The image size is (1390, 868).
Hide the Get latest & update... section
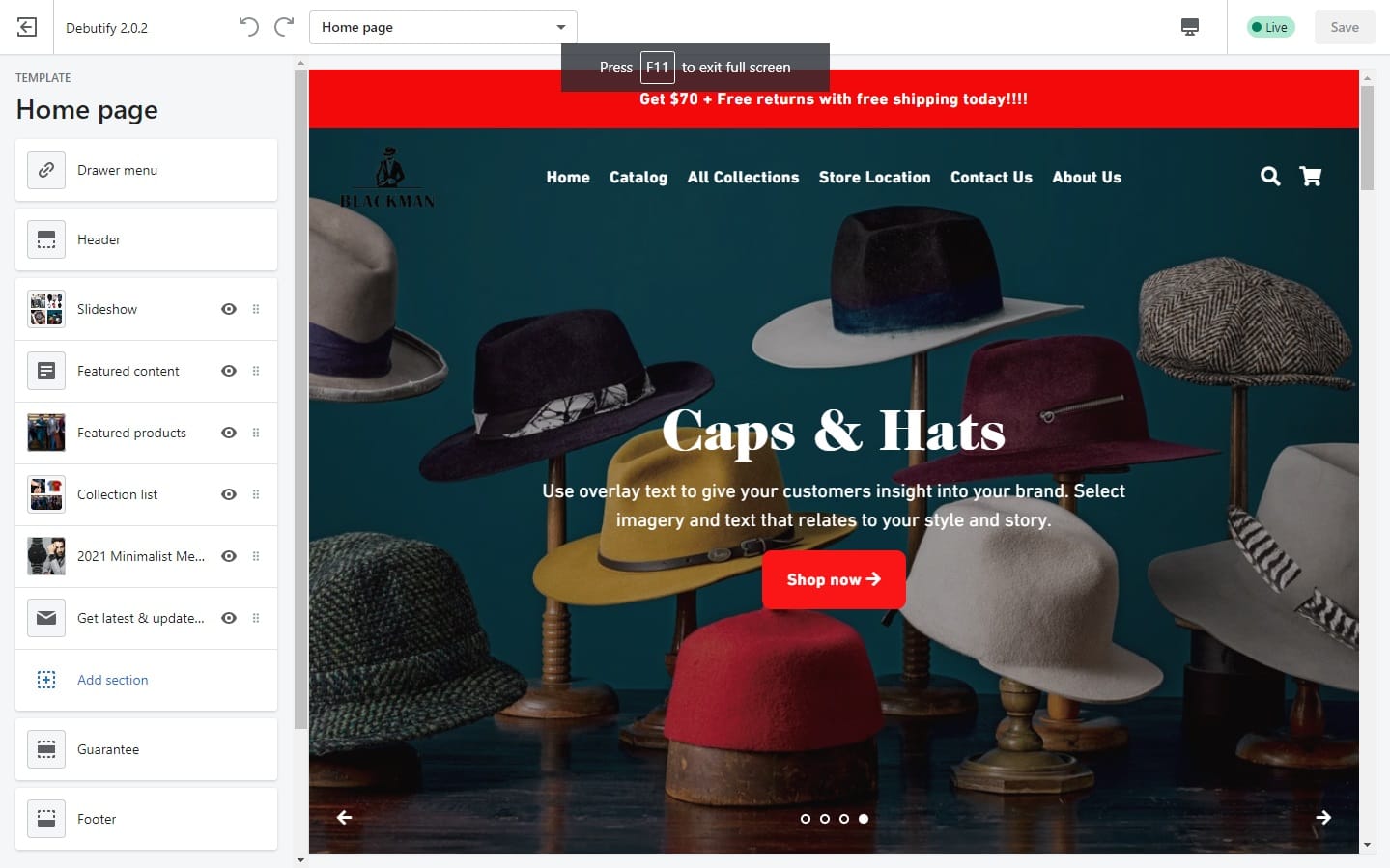(x=229, y=618)
